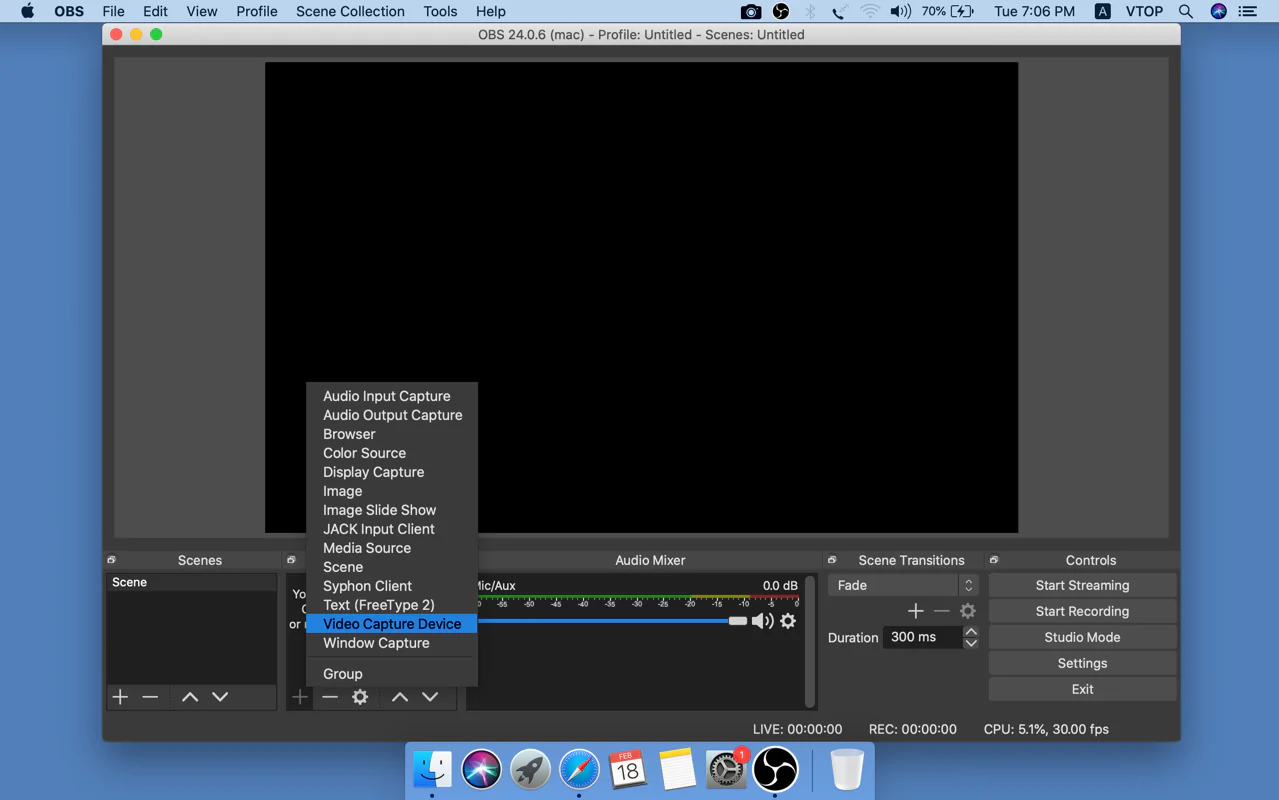This screenshot has width=1279, height=800.
Task: Pop out the Scenes dock icon
Action: click(x=112, y=560)
